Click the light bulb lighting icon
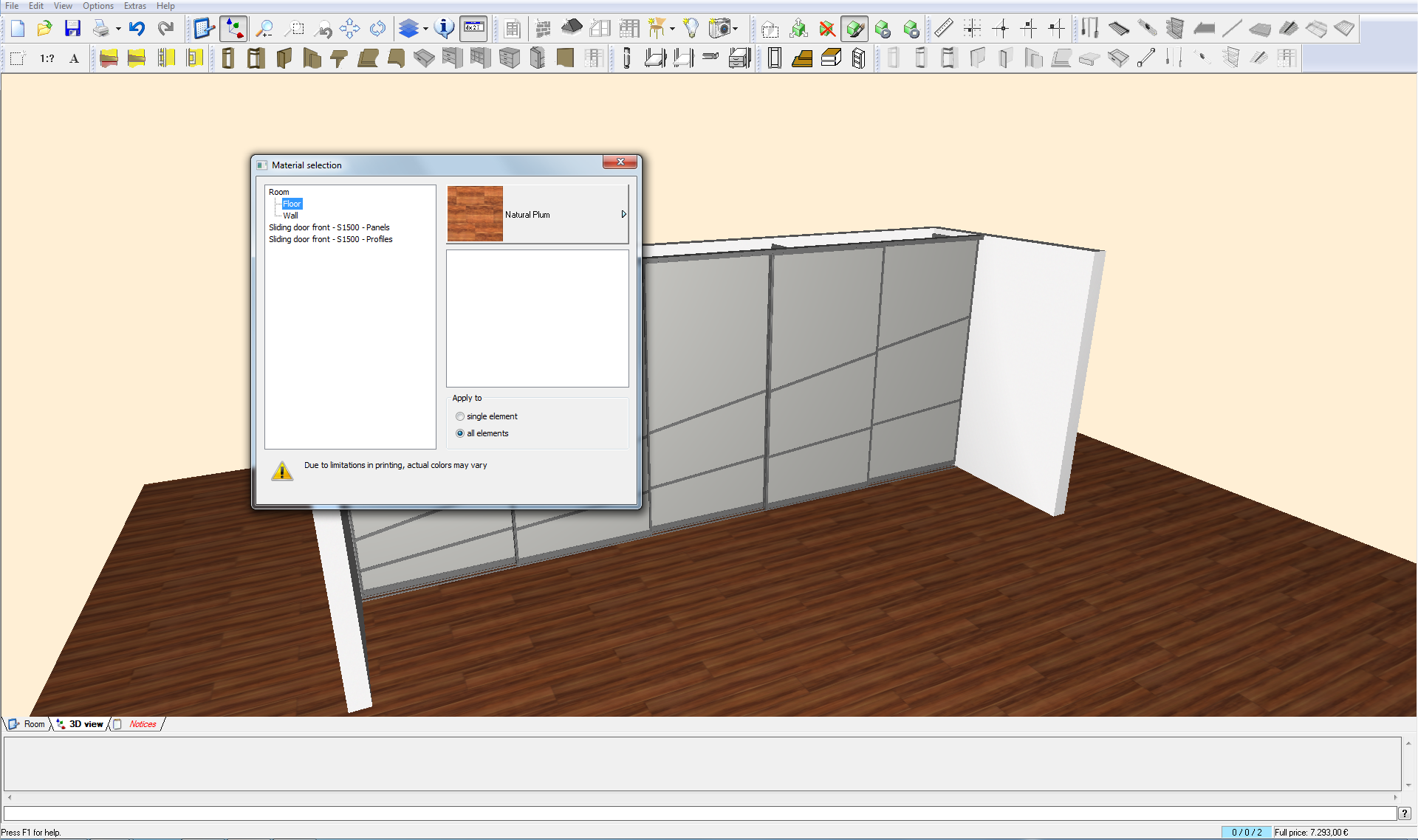Viewport: 1418px width, 840px height. 691,29
